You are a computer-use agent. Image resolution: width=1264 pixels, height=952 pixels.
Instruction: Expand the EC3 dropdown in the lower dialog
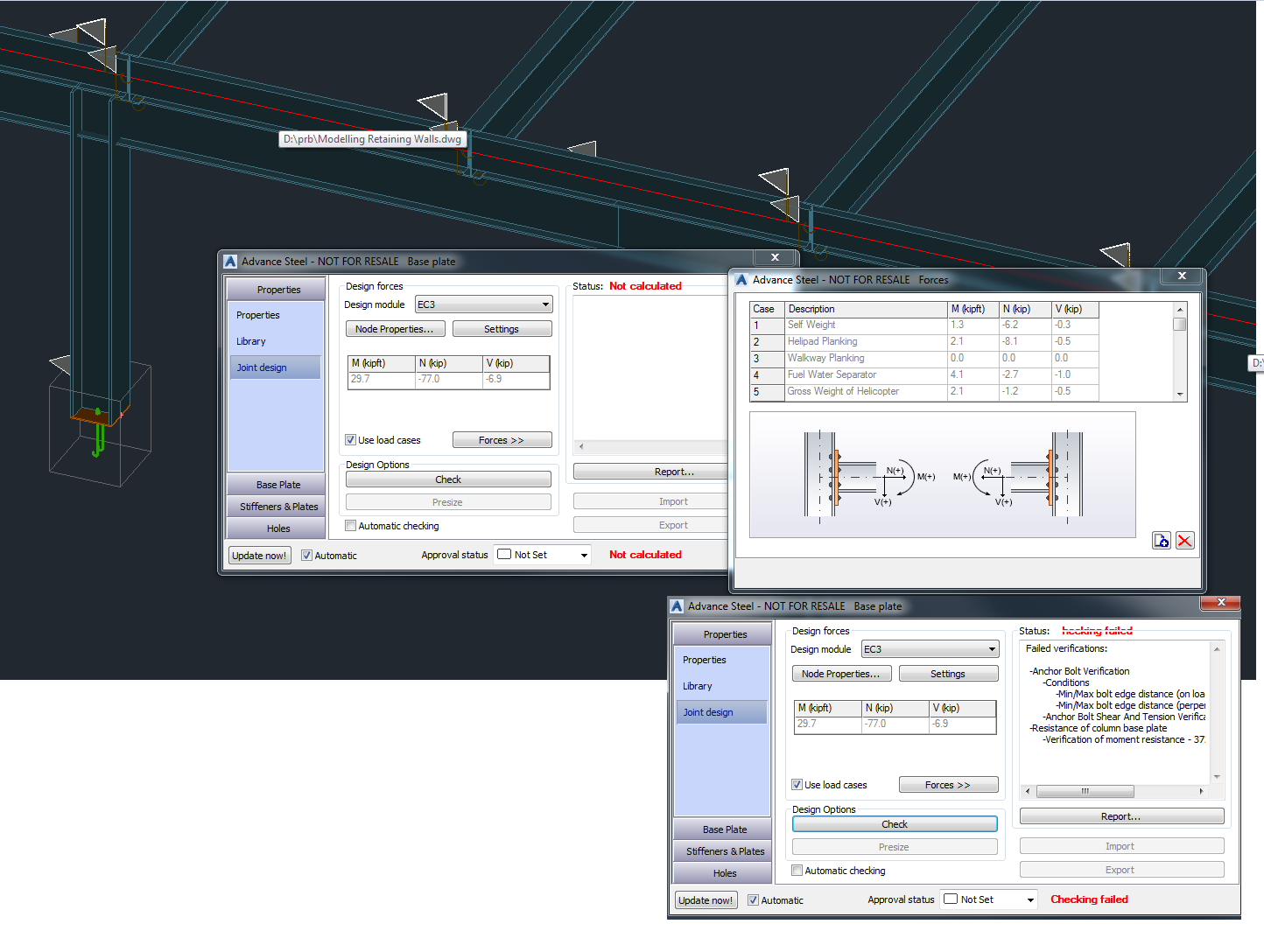(991, 648)
